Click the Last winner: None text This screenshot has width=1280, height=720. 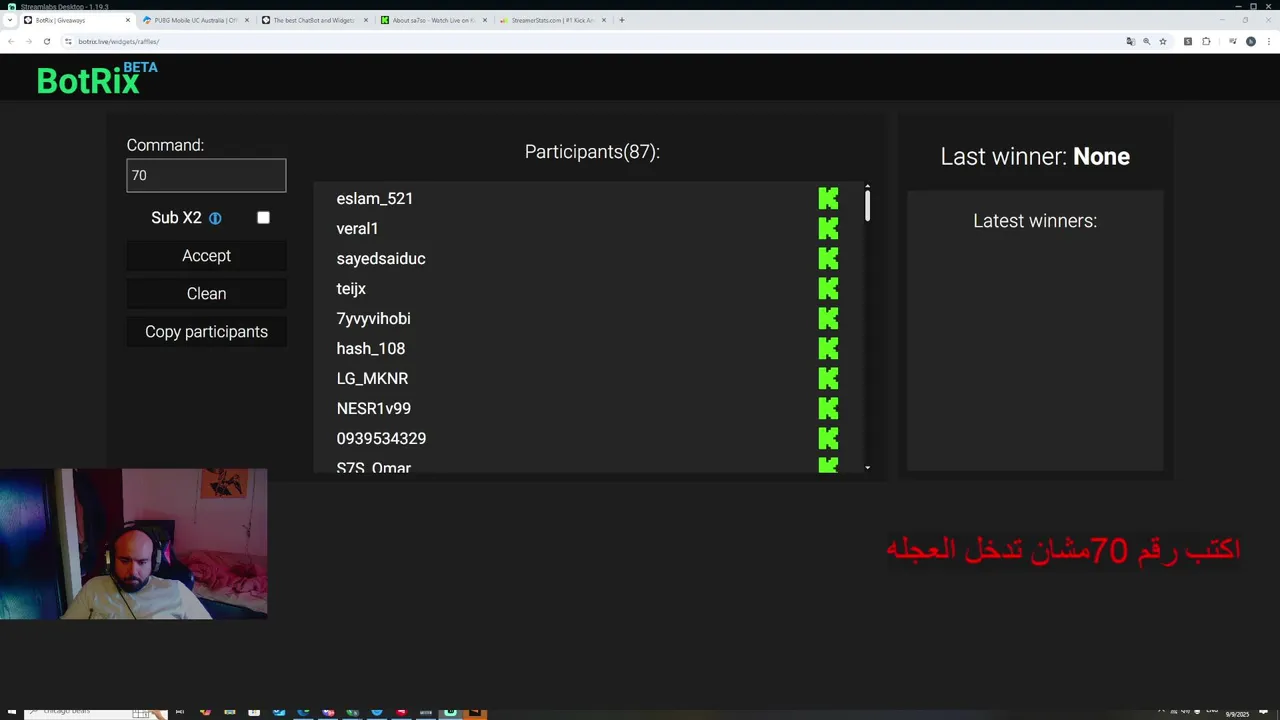click(x=1035, y=156)
